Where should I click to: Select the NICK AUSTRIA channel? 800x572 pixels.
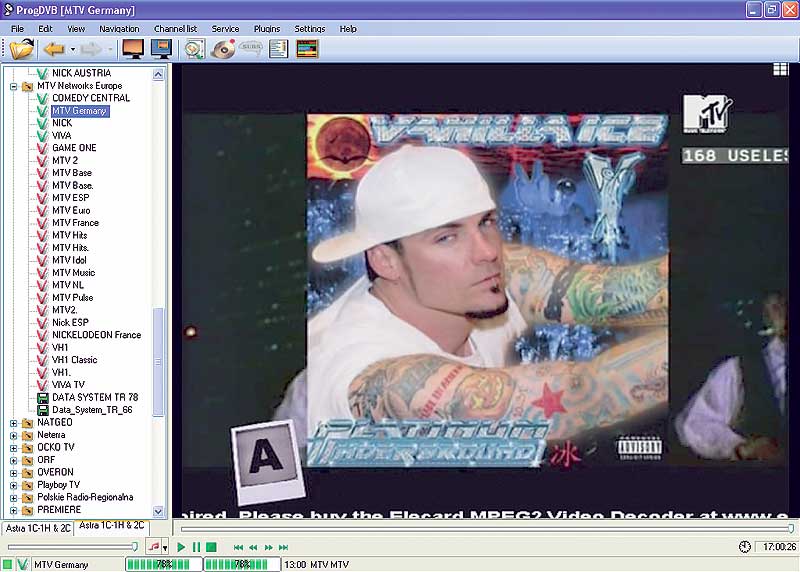click(x=81, y=73)
